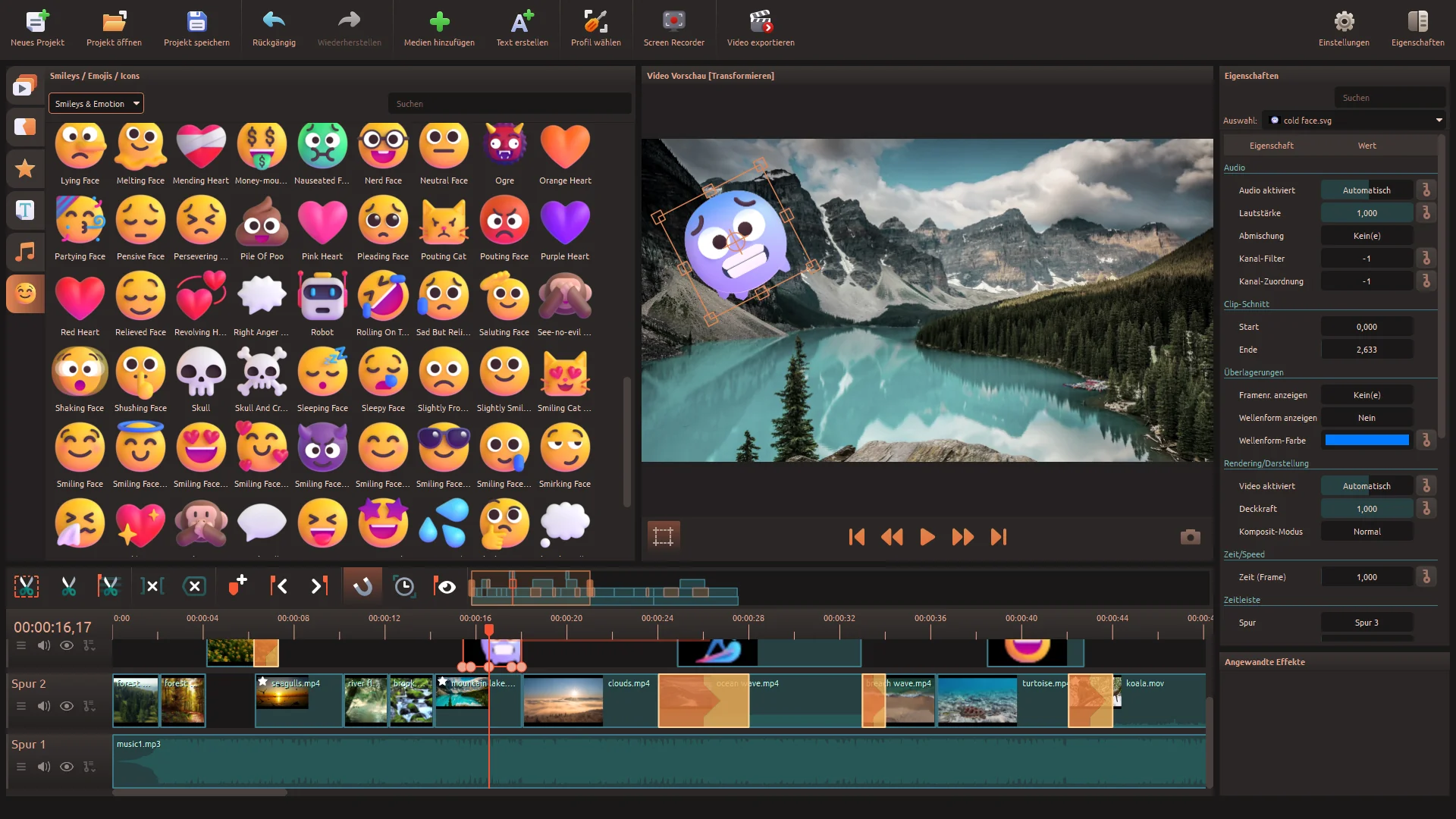Viewport: 1456px width, 819px height.
Task: Click the blue Wellenform-Farbe swatch
Action: [x=1367, y=441]
